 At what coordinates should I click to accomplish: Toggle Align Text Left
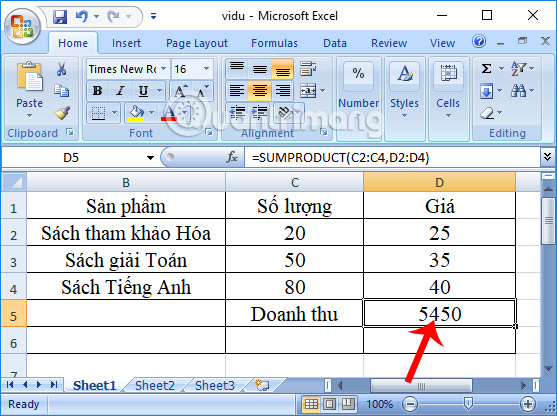tap(237, 91)
